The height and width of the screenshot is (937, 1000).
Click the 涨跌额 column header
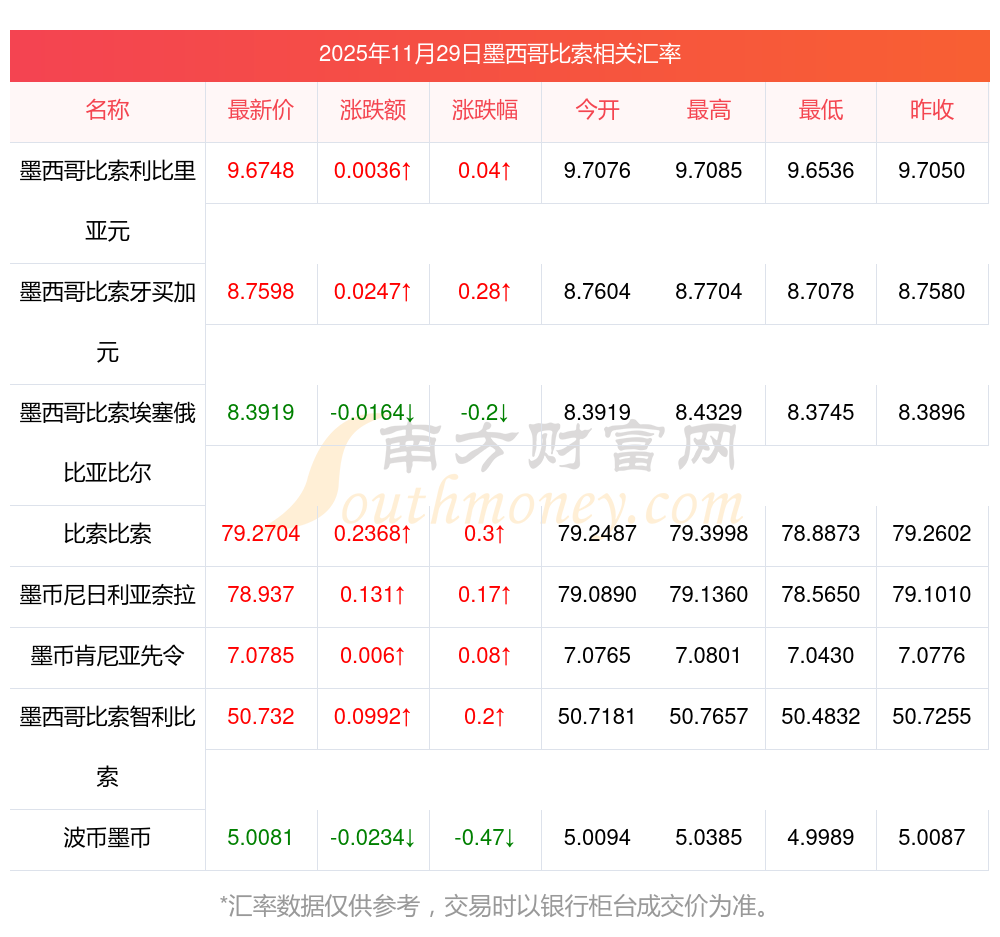373,111
